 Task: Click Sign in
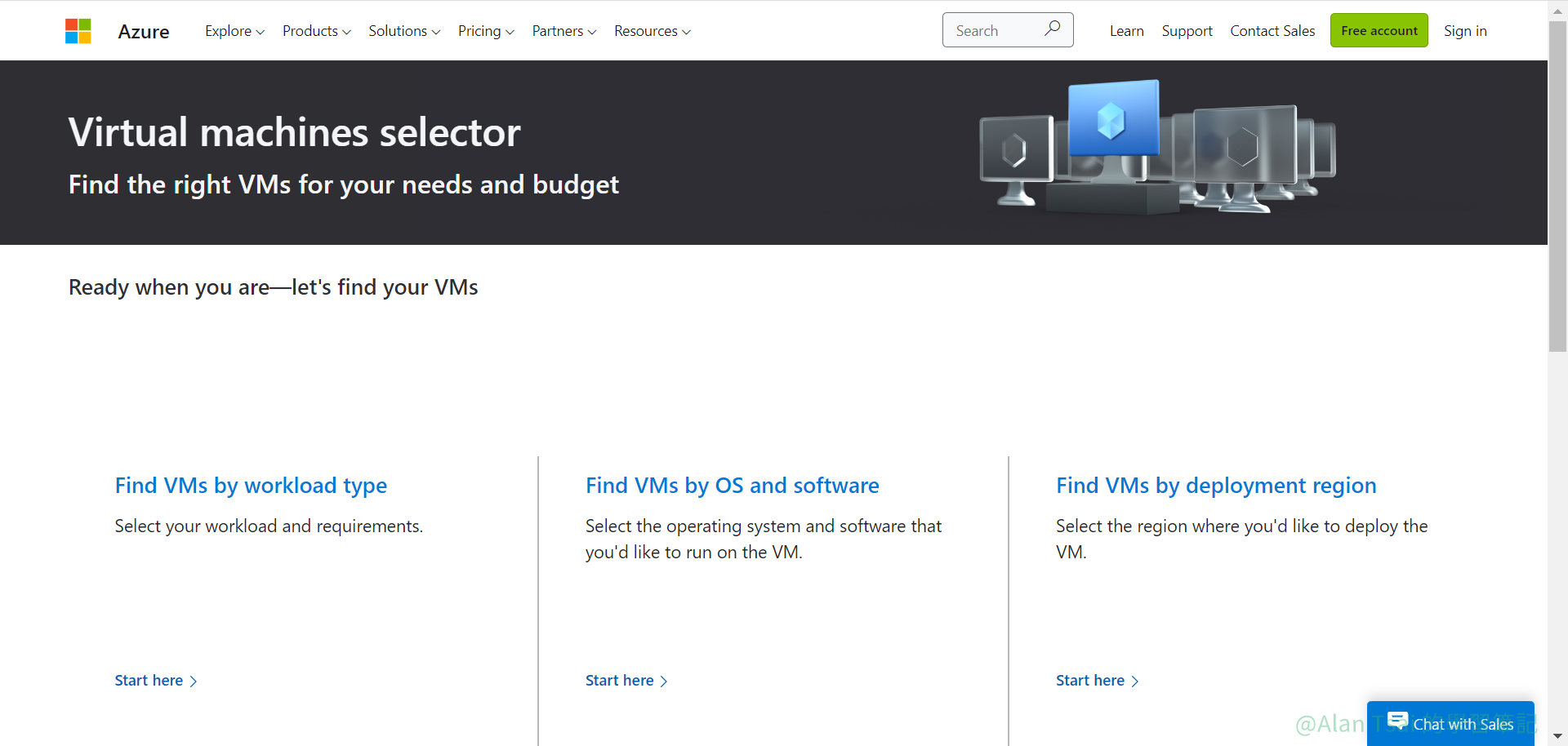tap(1465, 31)
